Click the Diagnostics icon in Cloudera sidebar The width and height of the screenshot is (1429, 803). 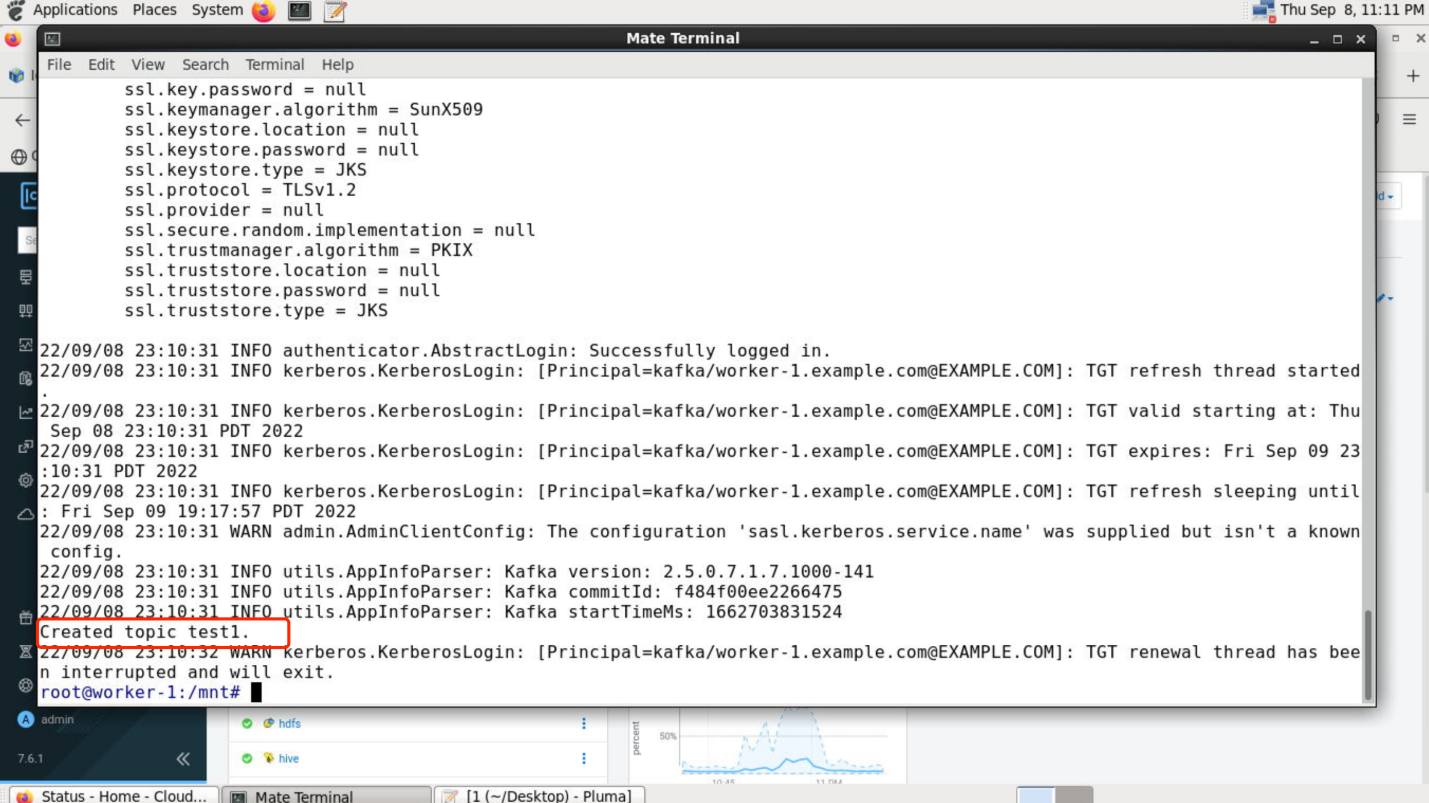point(26,345)
